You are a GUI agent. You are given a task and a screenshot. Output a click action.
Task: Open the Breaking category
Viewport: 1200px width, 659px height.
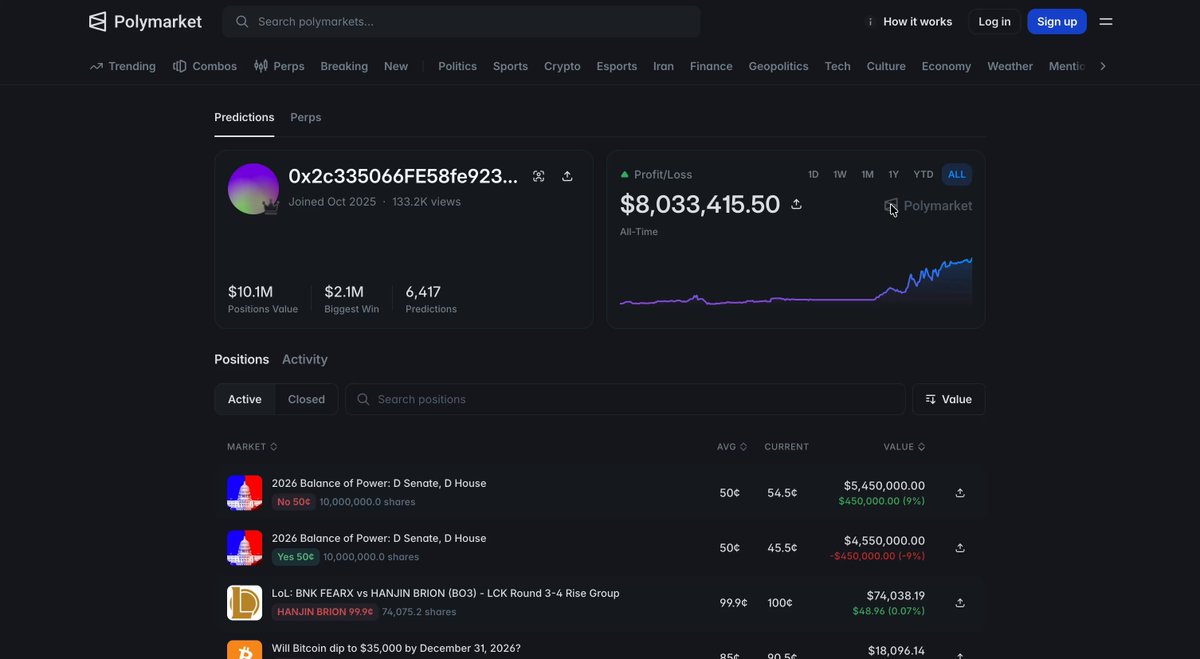[x=344, y=66]
